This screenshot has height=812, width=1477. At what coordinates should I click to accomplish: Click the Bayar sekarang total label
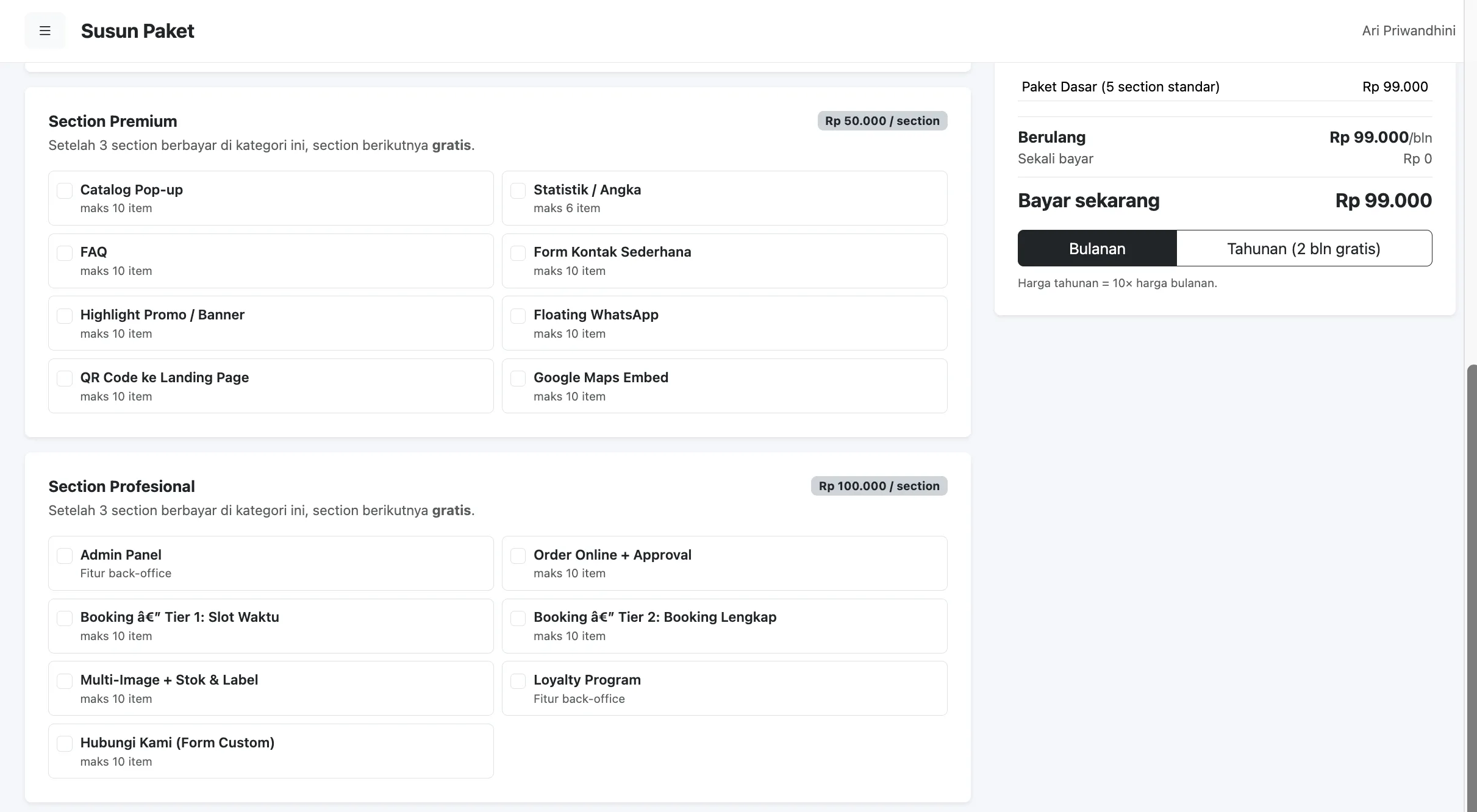tap(1089, 201)
